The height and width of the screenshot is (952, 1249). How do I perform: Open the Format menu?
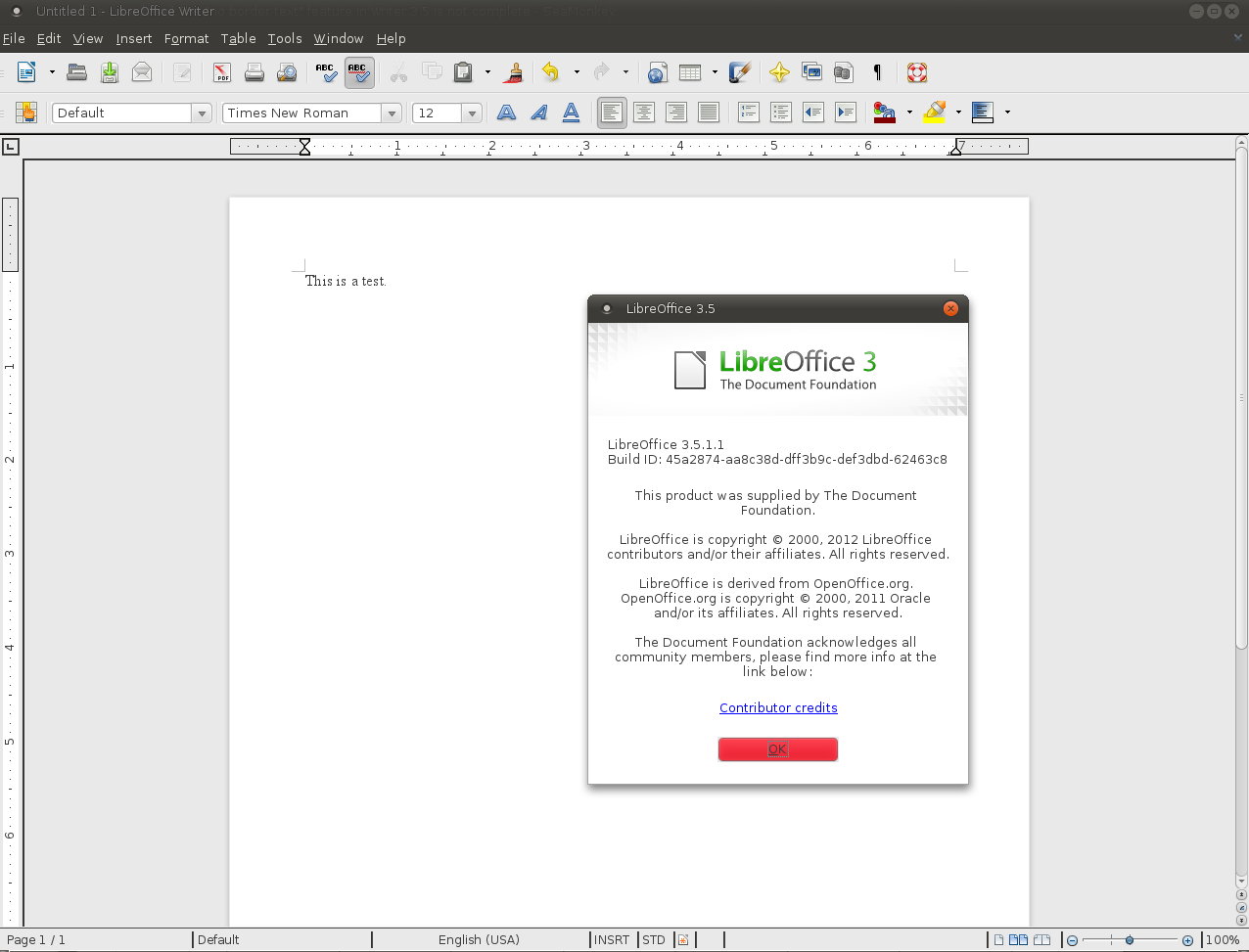186,38
